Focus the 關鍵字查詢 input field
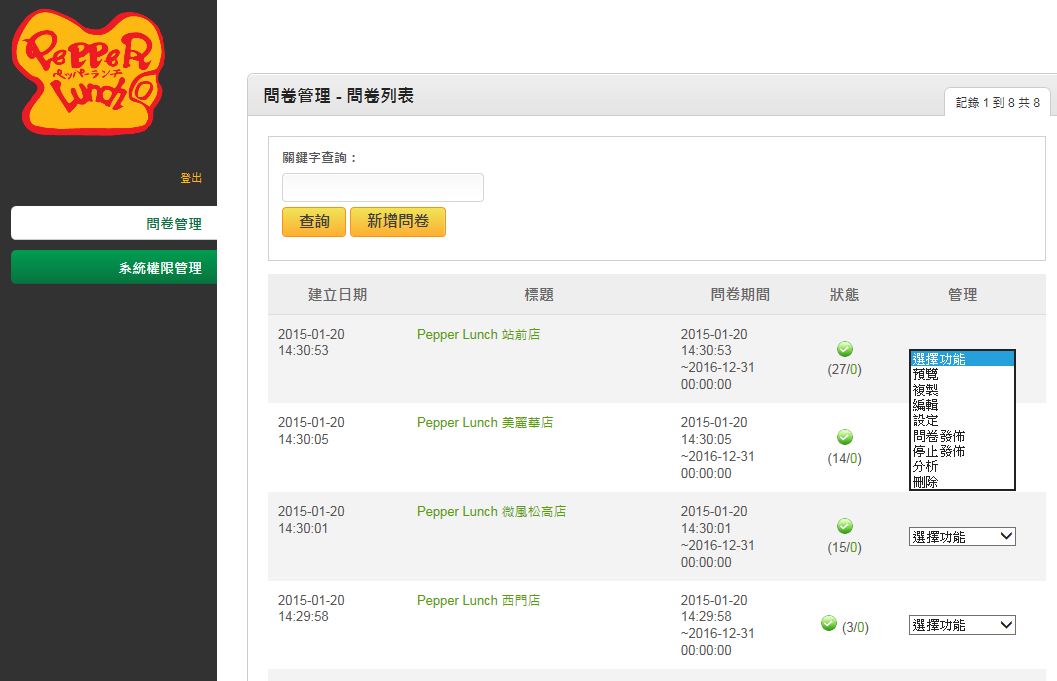Screen dimensions: 1057x681 (x=383, y=187)
